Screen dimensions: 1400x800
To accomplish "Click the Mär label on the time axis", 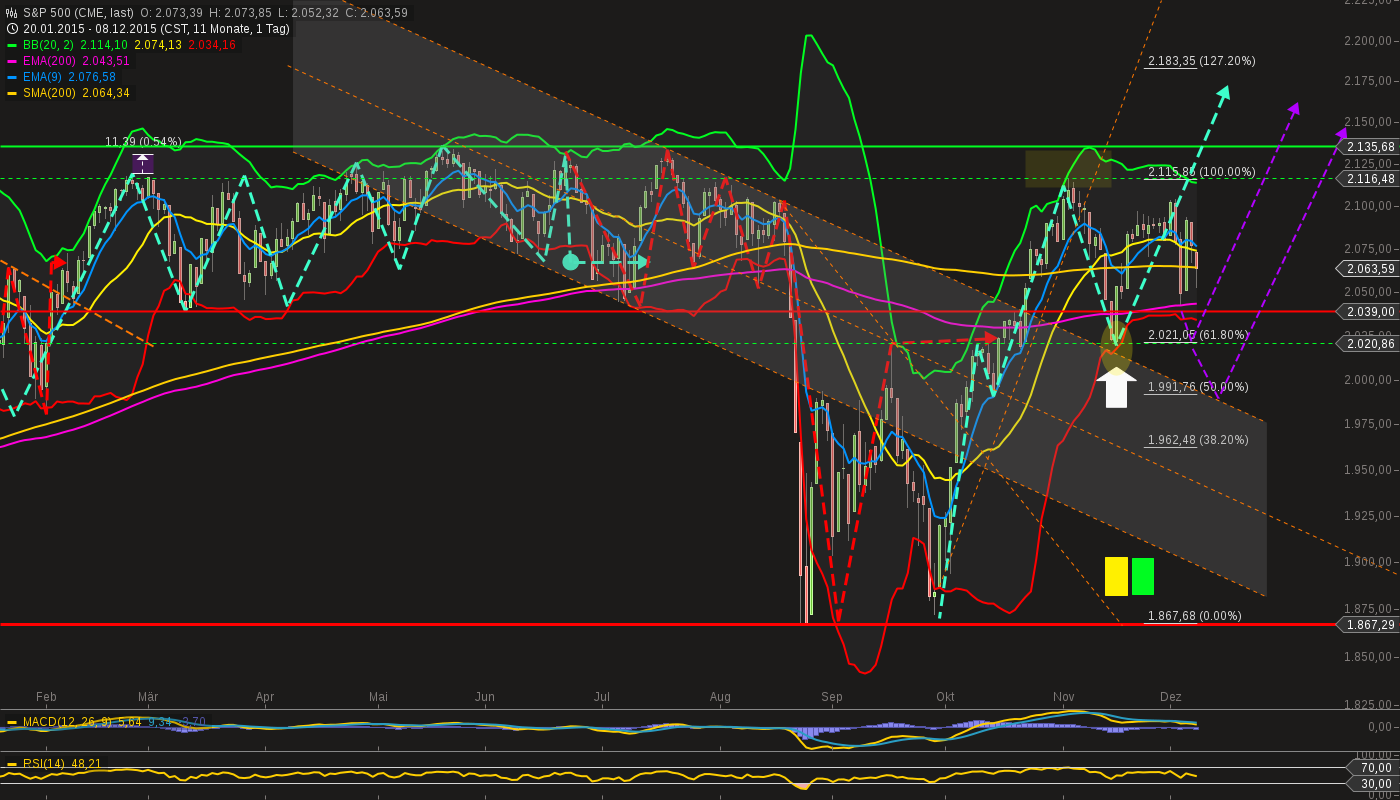I will tap(148, 697).
